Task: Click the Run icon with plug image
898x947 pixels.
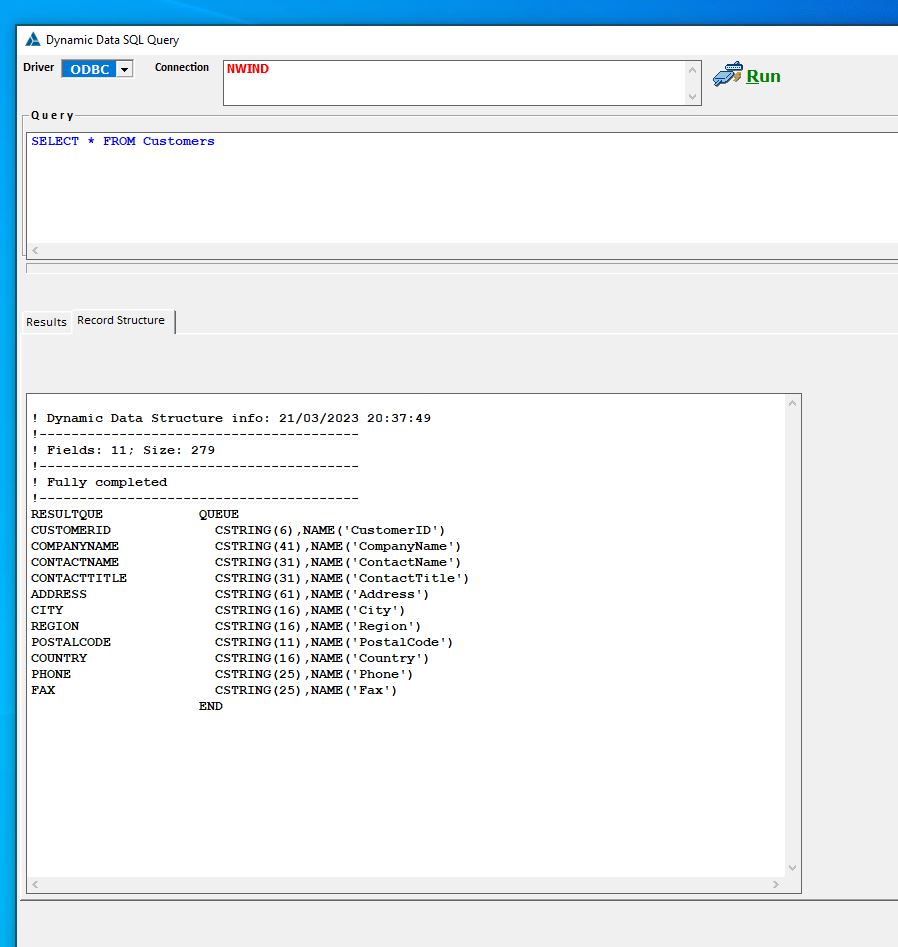Action: point(727,75)
